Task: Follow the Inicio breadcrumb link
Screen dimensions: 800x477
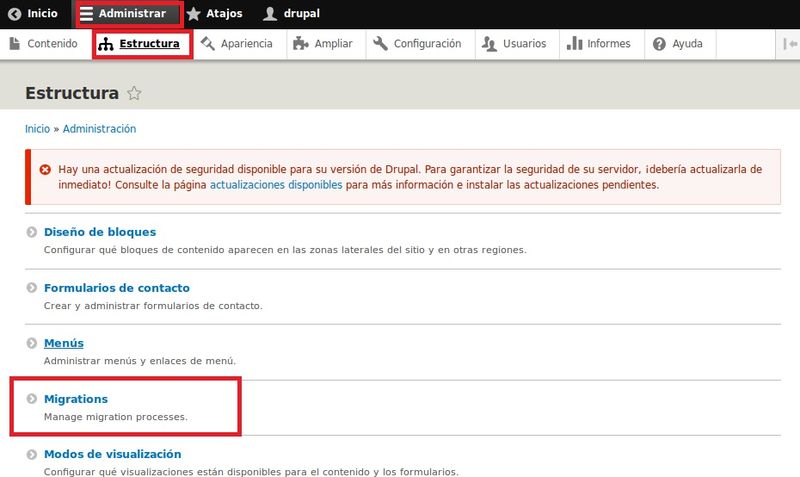Action: (x=37, y=129)
